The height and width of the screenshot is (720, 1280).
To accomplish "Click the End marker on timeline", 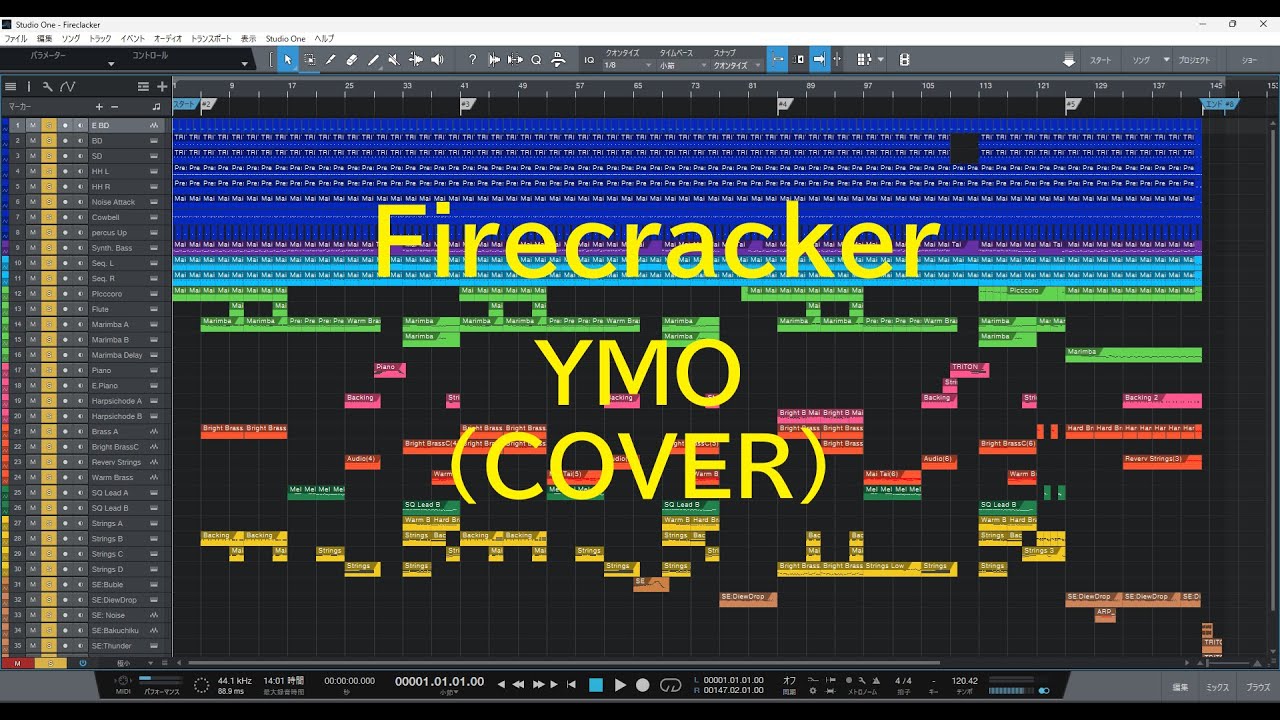I will tap(1219, 103).
